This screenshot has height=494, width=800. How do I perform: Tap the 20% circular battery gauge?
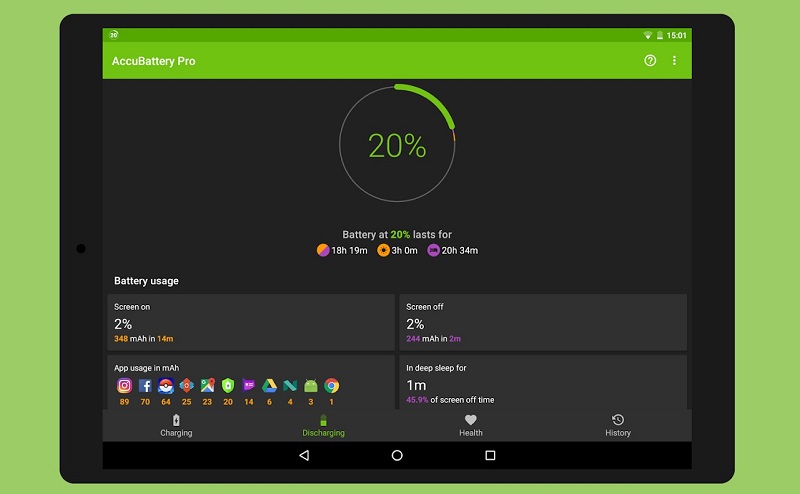[397, 146]
